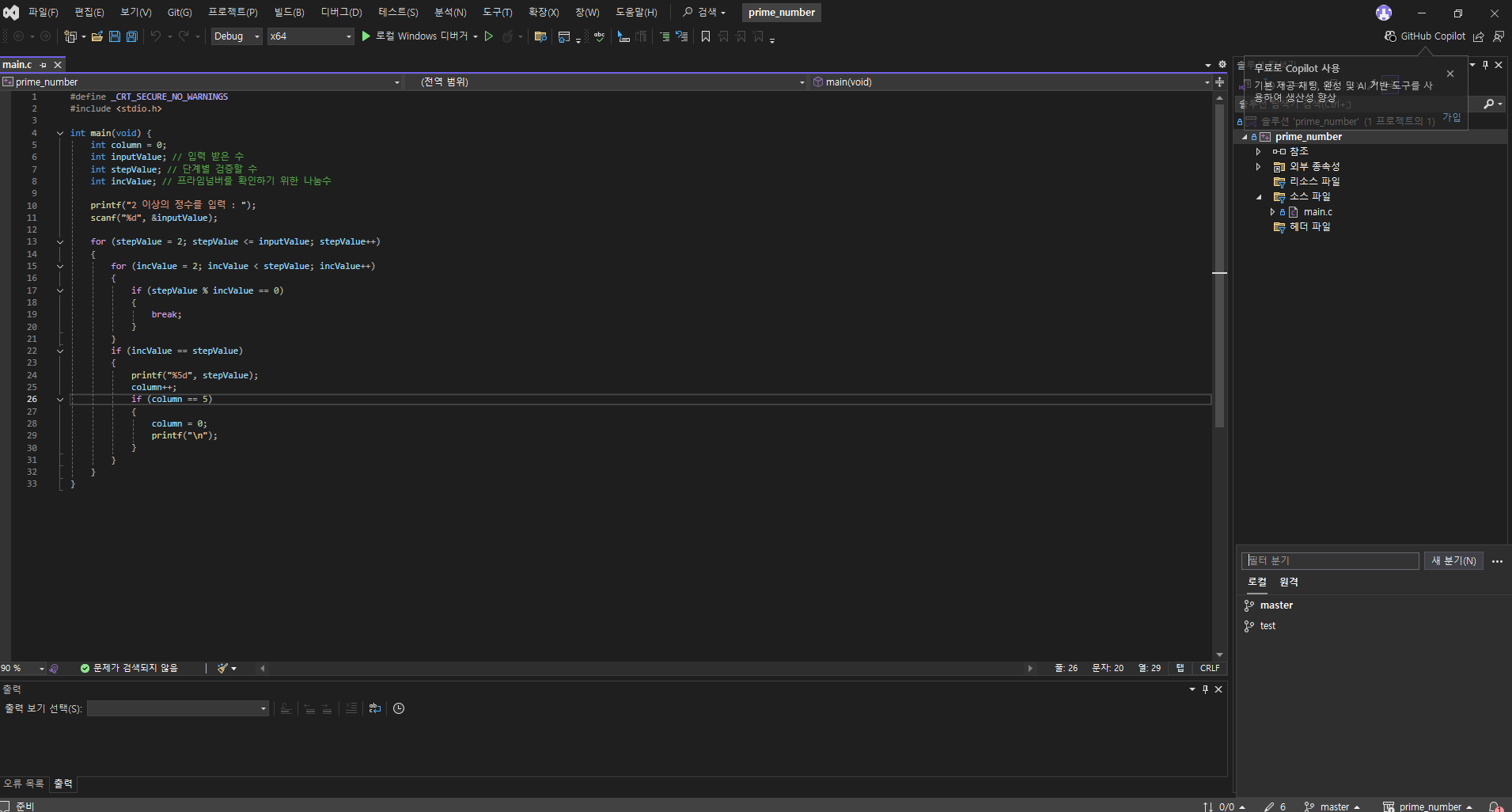The height and width of the screenshot is (812, 1512).
Task: Open GitHub Copilot from the toolbar
Action: click(x=1425, y=36)
